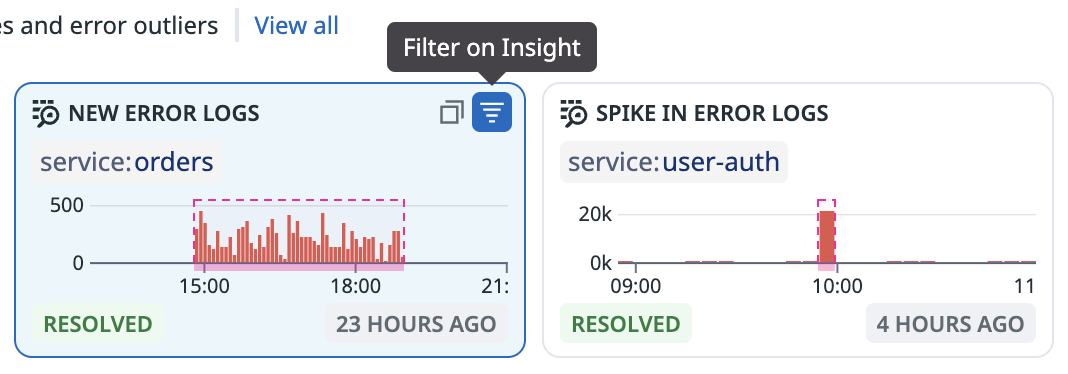
Task: Click the 23 Hours Ago timestamp badge
Action: (x=416, y=324)
